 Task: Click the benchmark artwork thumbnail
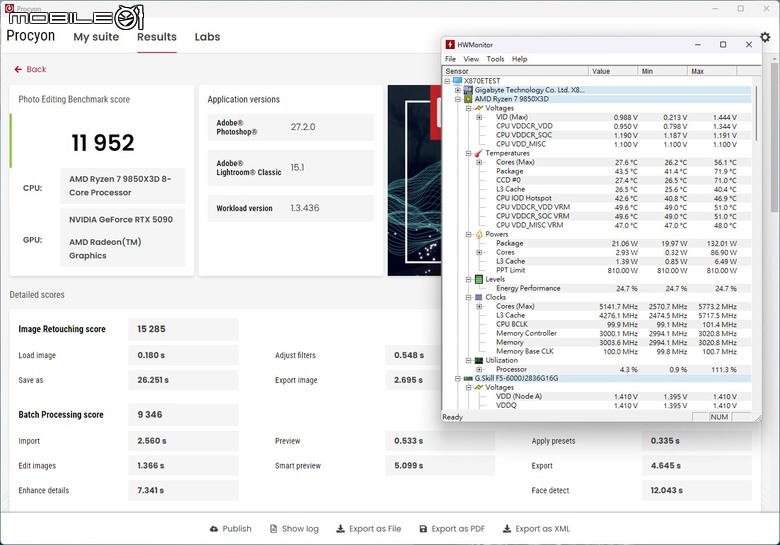[414, 180]
